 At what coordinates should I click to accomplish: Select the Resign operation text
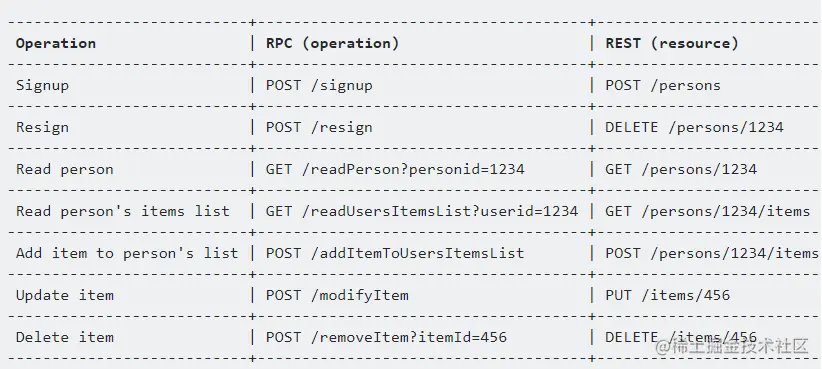[42, 127]
